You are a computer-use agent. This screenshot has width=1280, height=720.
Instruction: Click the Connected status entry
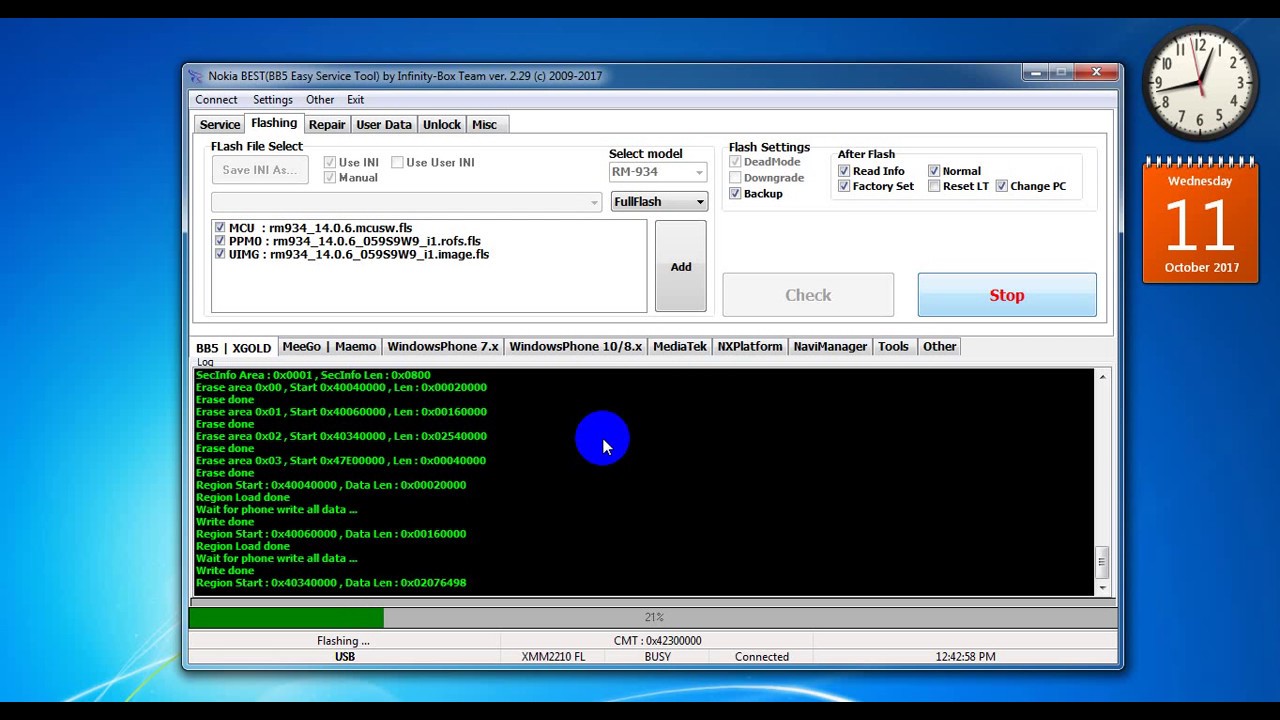click(762, 657)
